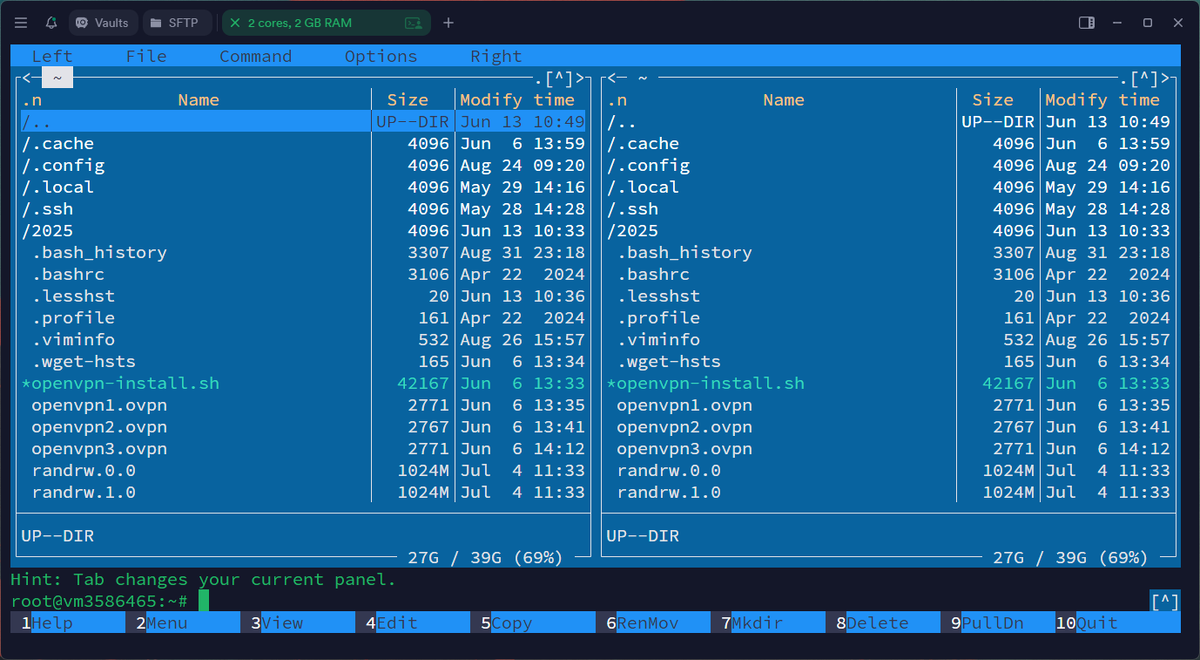Sort left panel by Name column
1200x660 pixels.
pyautogui.click(x=199, y=100)
